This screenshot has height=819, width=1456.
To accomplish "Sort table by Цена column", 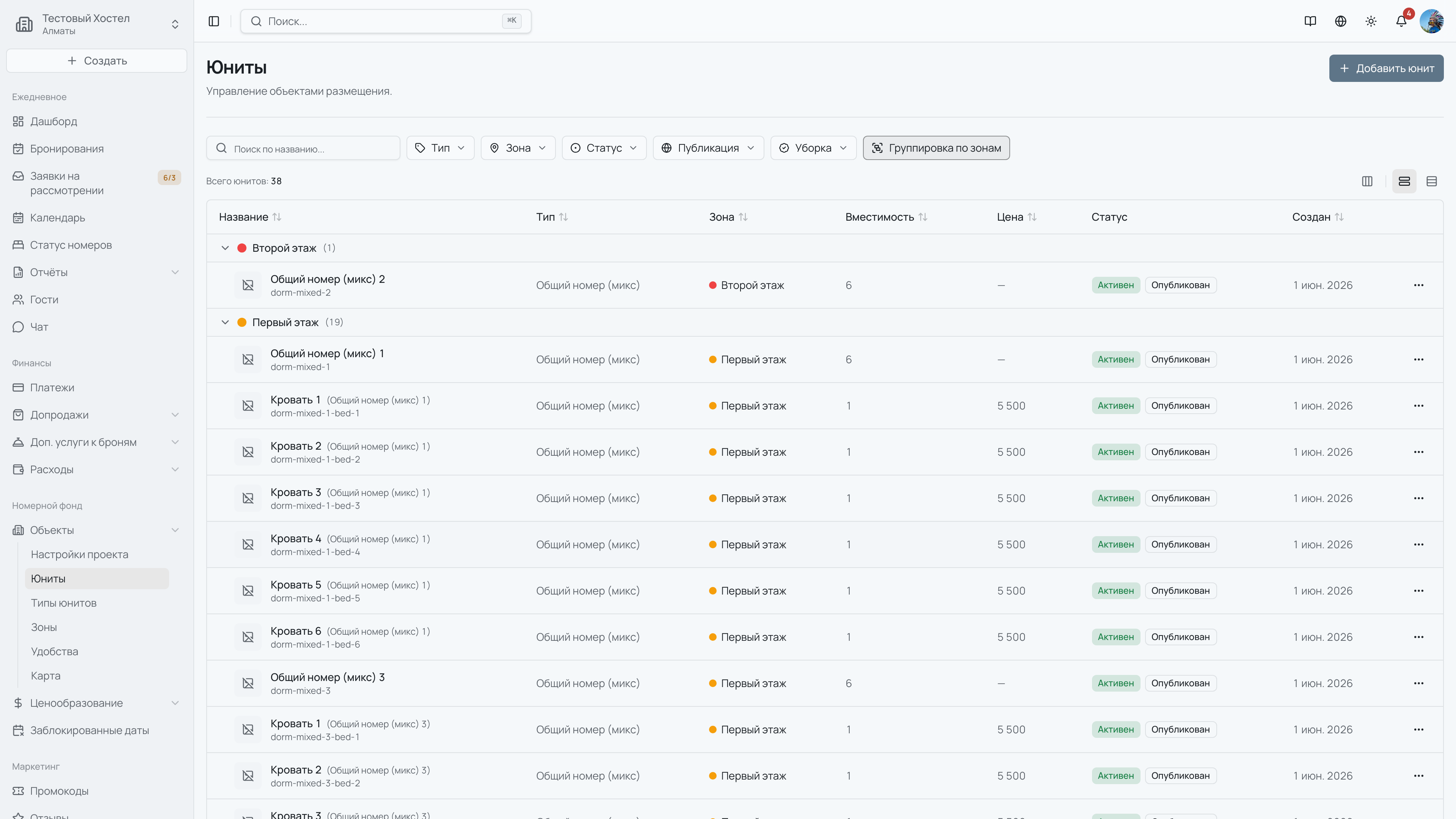I will [x=1016, y=217].
